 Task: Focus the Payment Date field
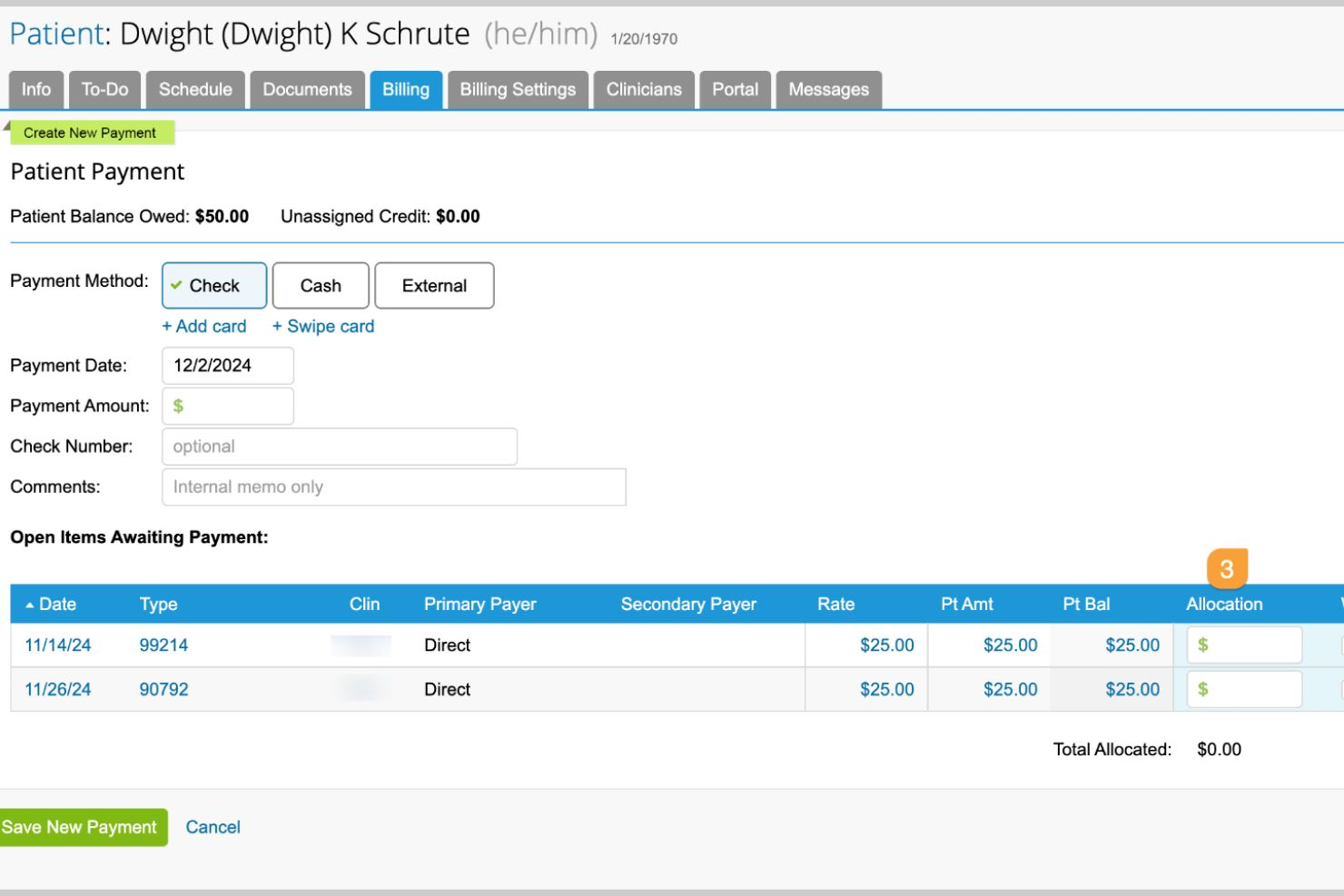(x=228, y=366)
